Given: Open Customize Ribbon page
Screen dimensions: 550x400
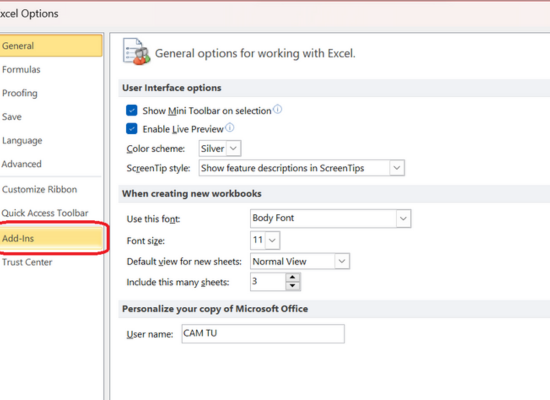Looking at the screenshot, I should tap(39, 189).
